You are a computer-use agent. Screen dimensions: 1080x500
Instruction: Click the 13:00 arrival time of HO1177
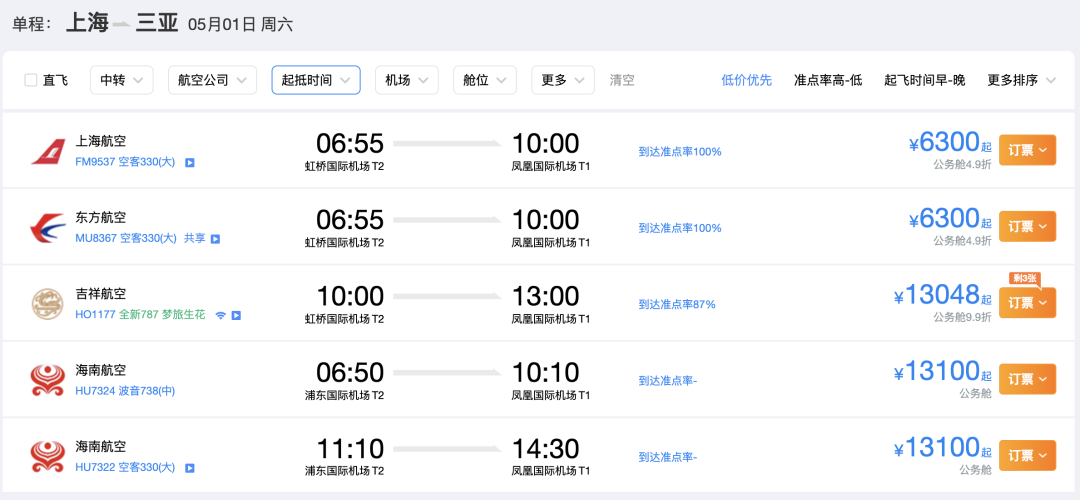click(546, 296)
